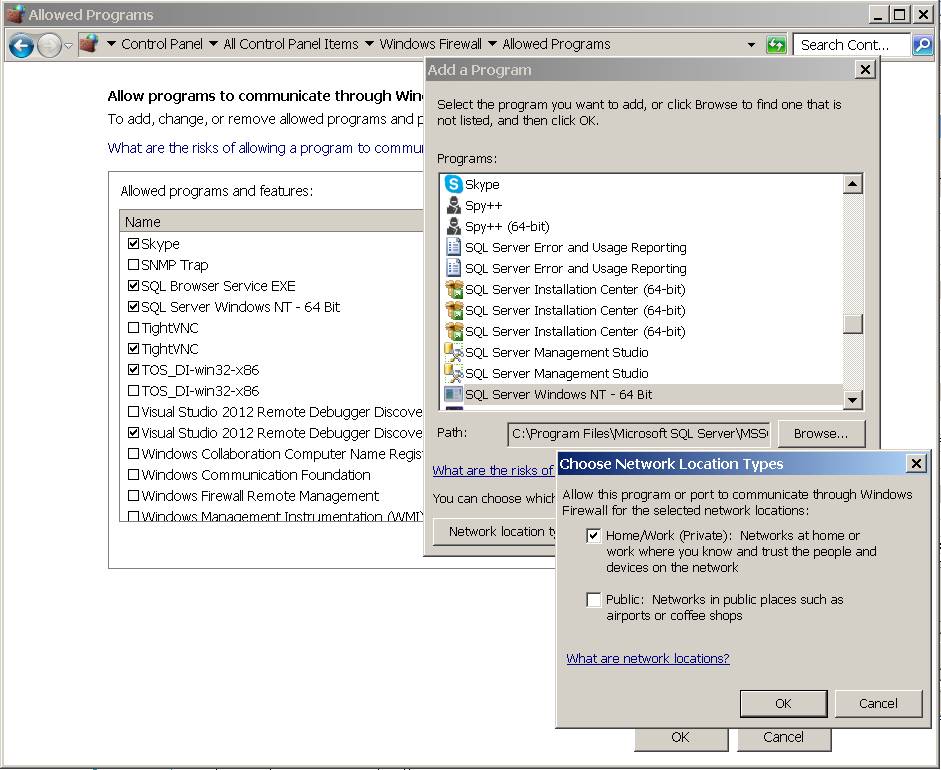Click the Forward arrow navigation button
This screenshot has width=941, height=770.
point(50,45)
